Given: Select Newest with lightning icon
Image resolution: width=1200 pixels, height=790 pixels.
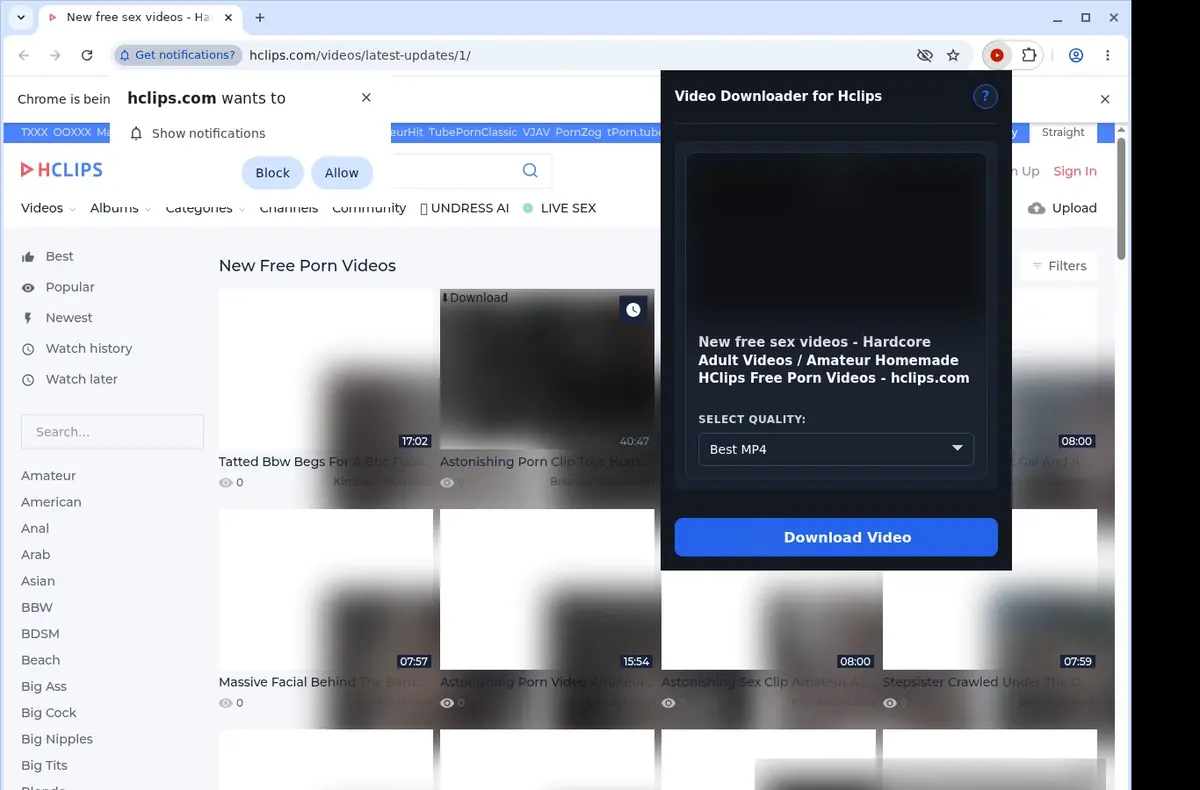Looking at the screenshot, I should (x=57, y=318).
